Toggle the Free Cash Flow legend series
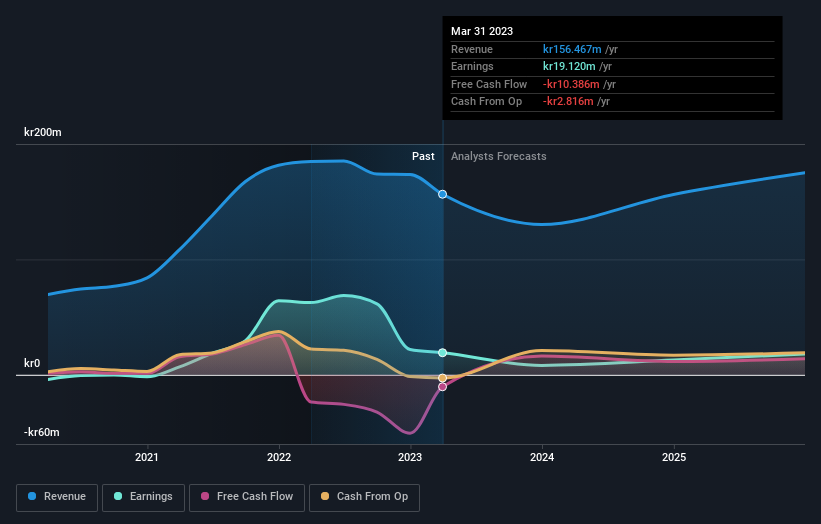This screenshot has width=821, height=524. tap(247, 497)
